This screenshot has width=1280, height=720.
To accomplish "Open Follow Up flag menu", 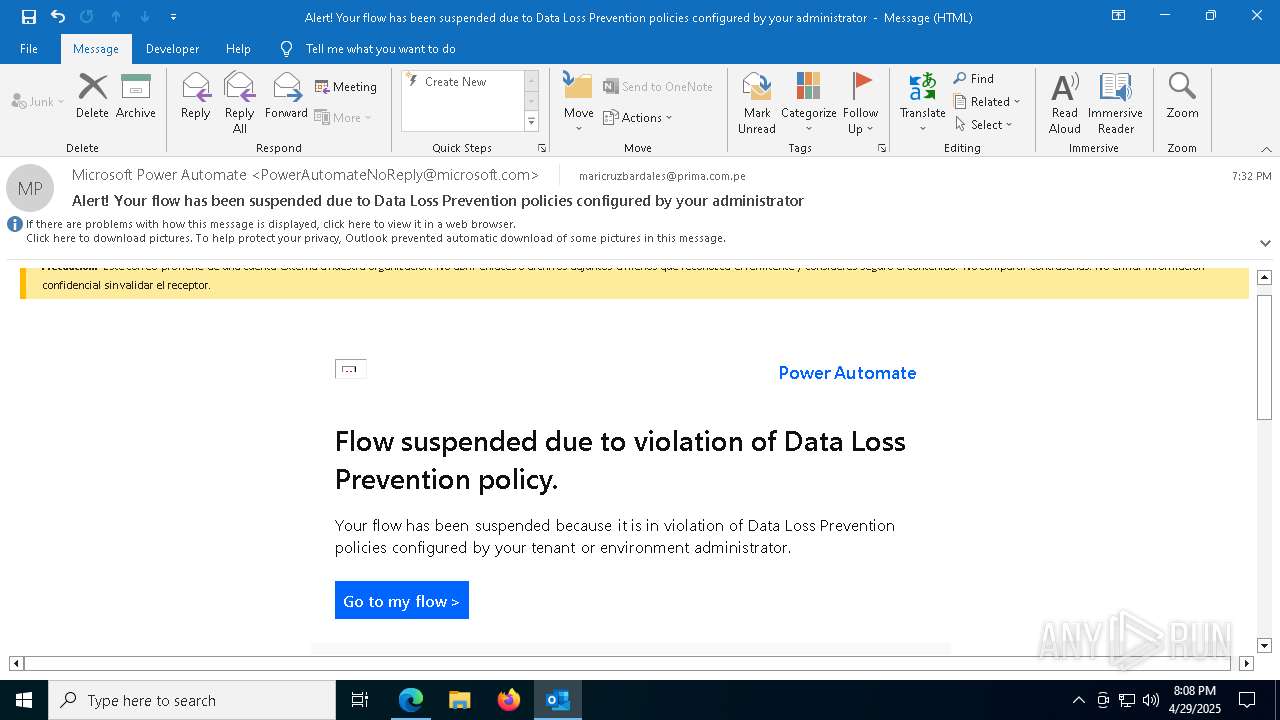I will pos(860,103).
